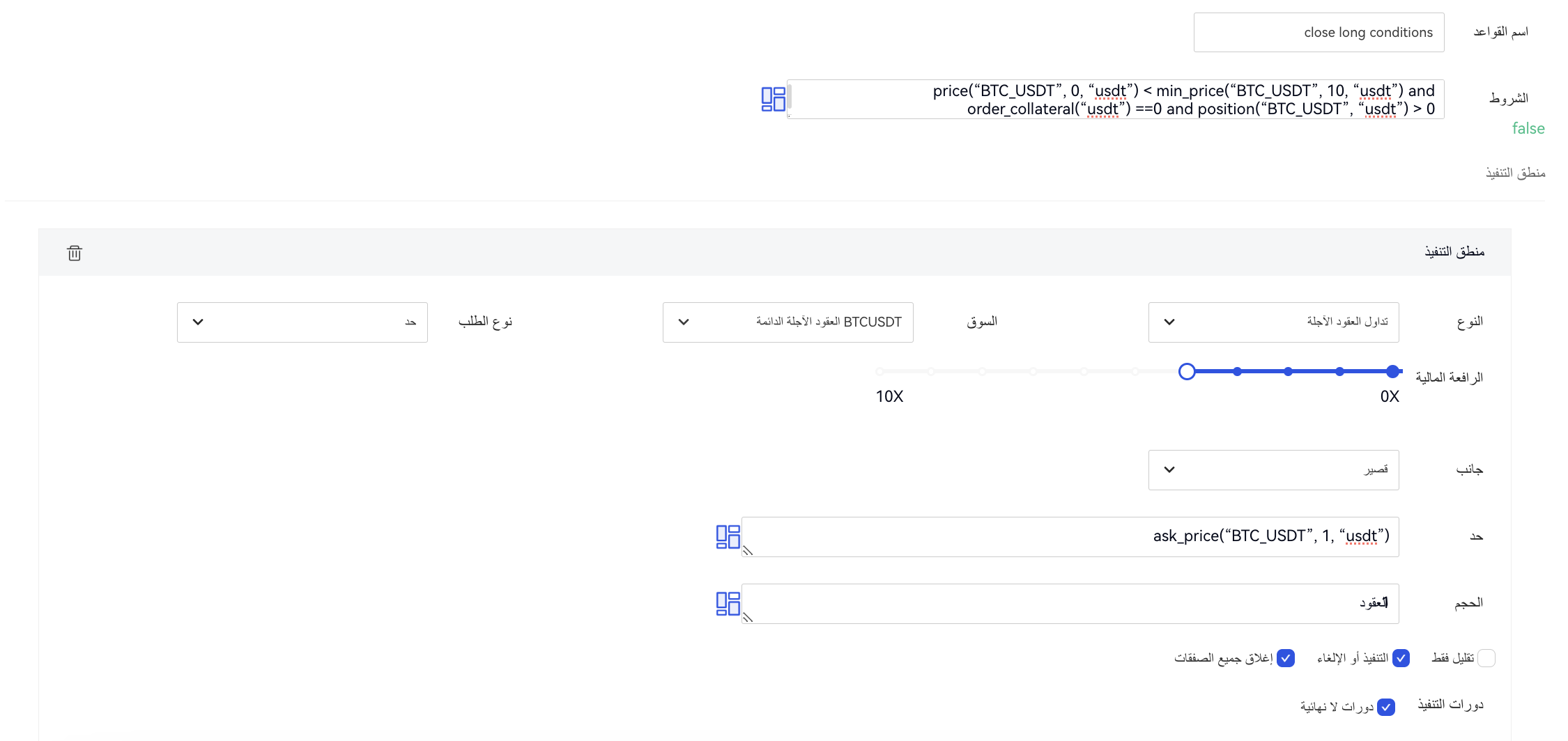Expand the النوع type dropdown

(1273, 322)
